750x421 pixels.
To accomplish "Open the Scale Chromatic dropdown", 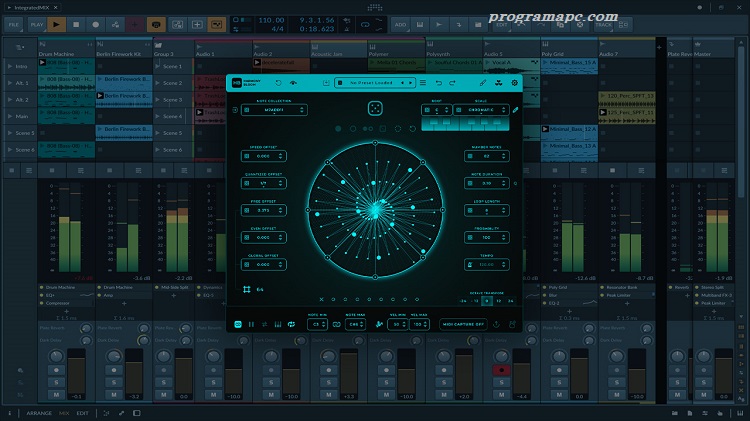I will pos(481,110).
